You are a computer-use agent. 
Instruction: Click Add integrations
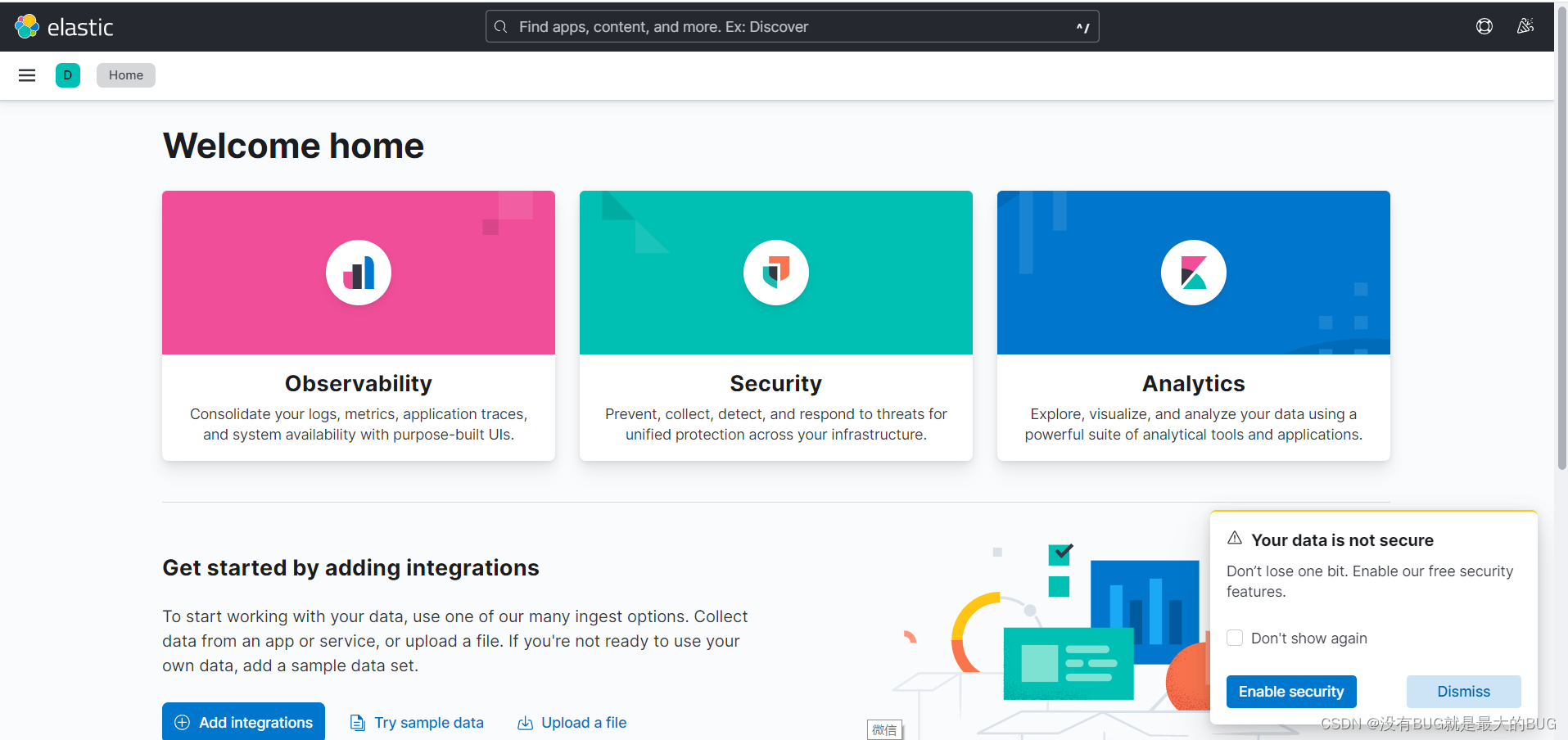point(243,722)
